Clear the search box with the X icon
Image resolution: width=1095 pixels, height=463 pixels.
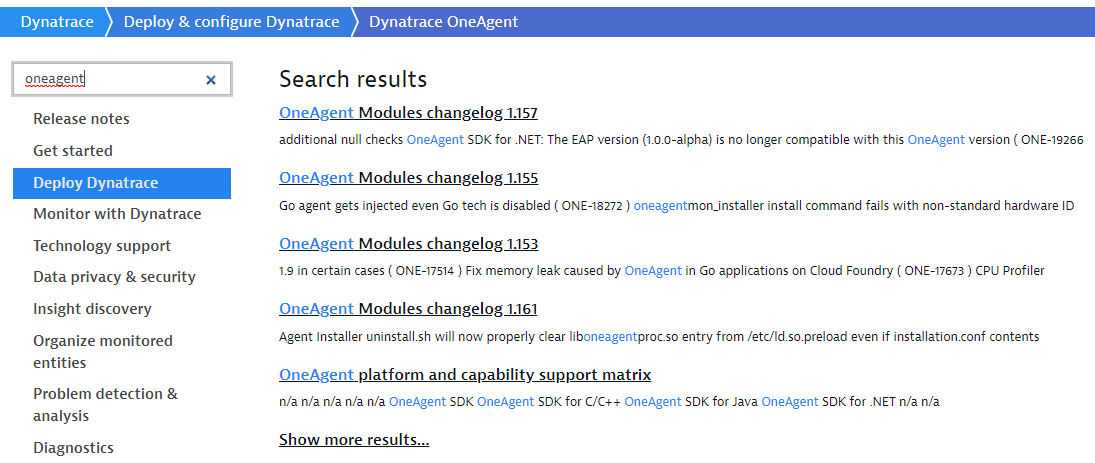211,80
